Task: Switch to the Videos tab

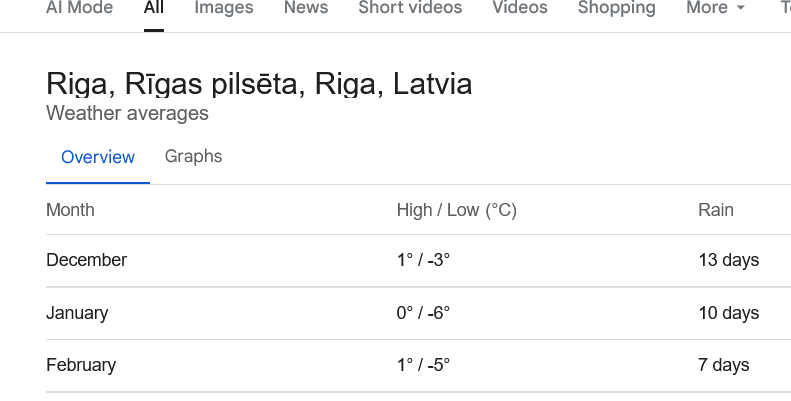Action: click(x=520, y=8)
